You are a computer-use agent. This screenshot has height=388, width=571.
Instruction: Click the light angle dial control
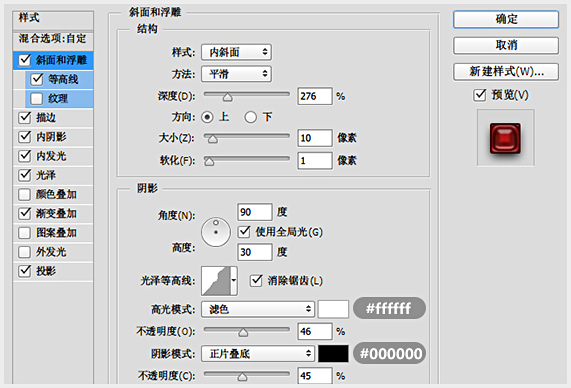216,232
